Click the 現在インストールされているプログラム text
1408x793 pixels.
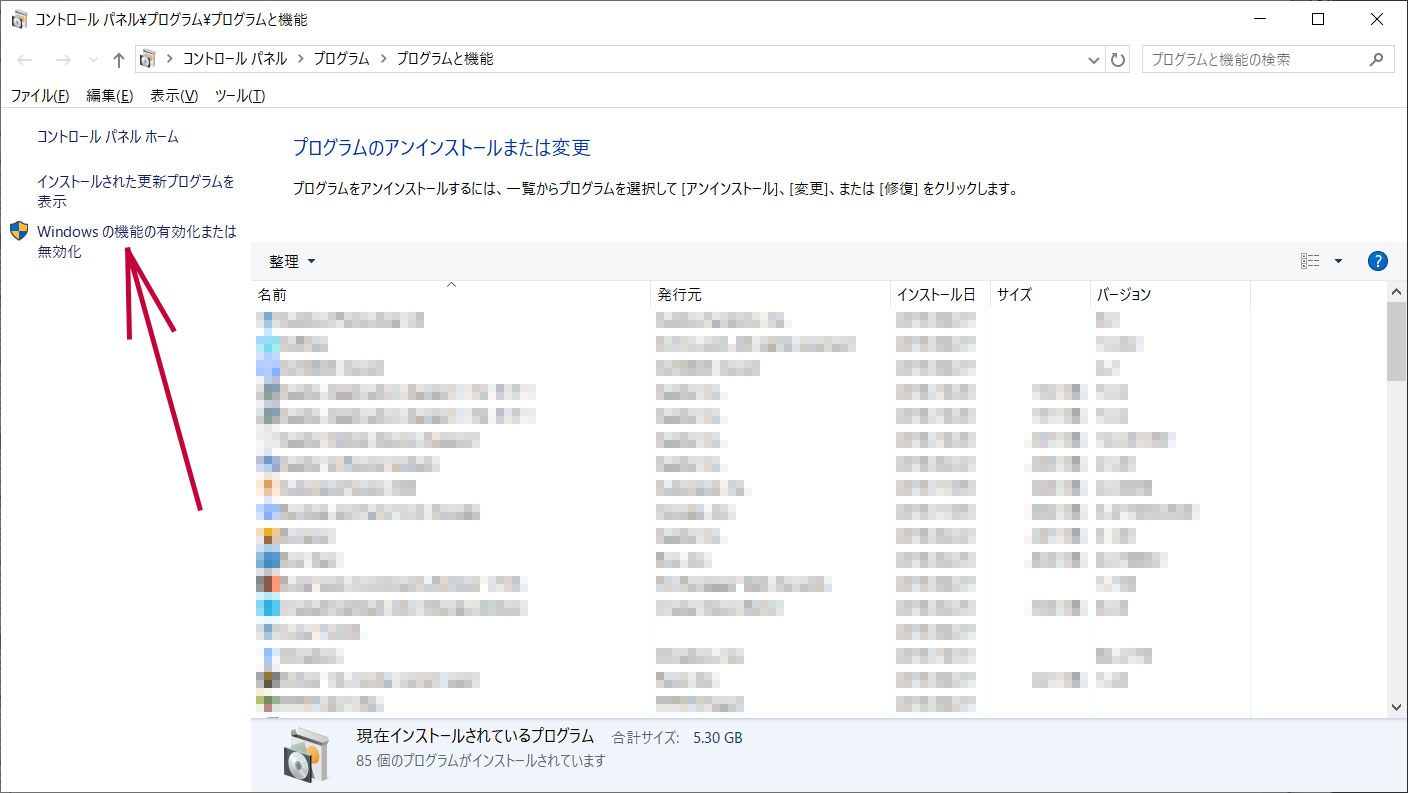pyautogui.click(x=475, y=737)
